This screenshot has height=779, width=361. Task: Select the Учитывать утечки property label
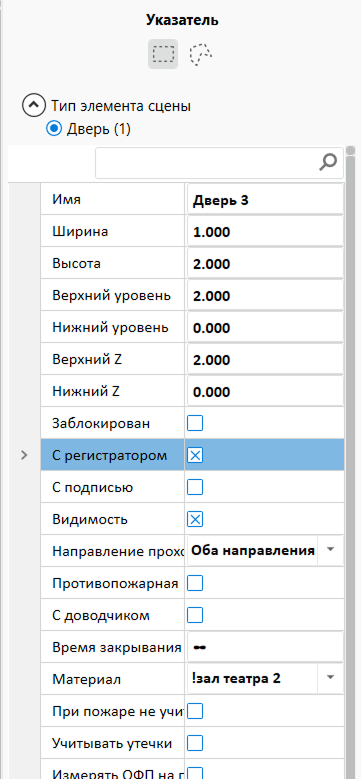(112, 743)
